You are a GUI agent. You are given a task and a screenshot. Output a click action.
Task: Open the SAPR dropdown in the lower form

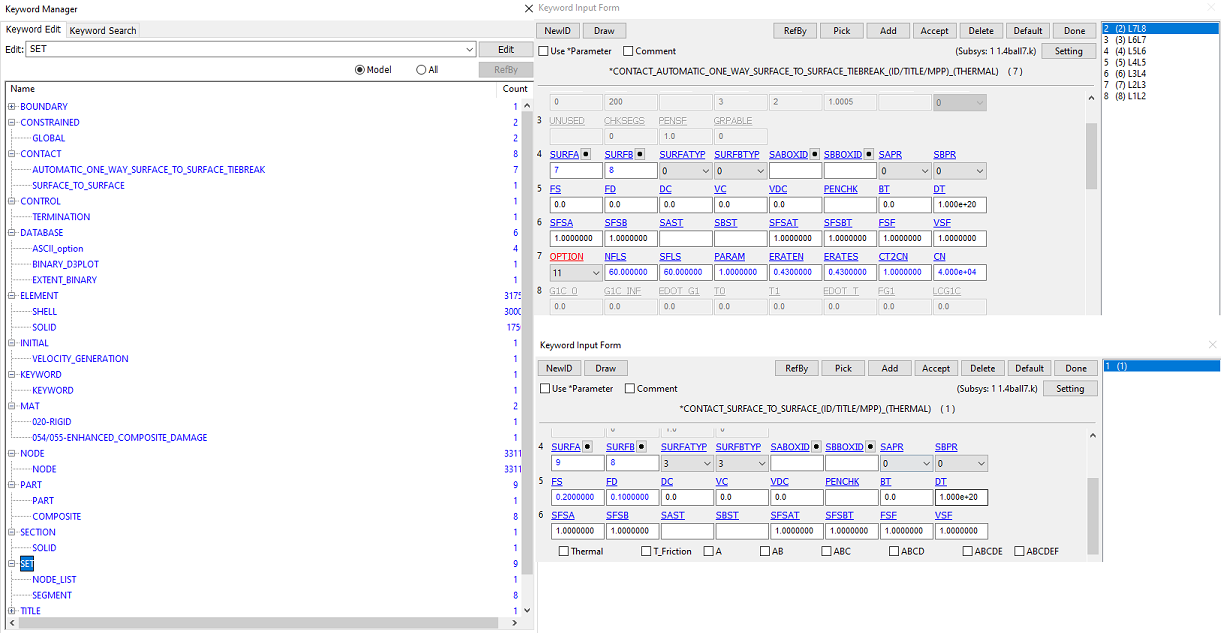click(905, 464)
